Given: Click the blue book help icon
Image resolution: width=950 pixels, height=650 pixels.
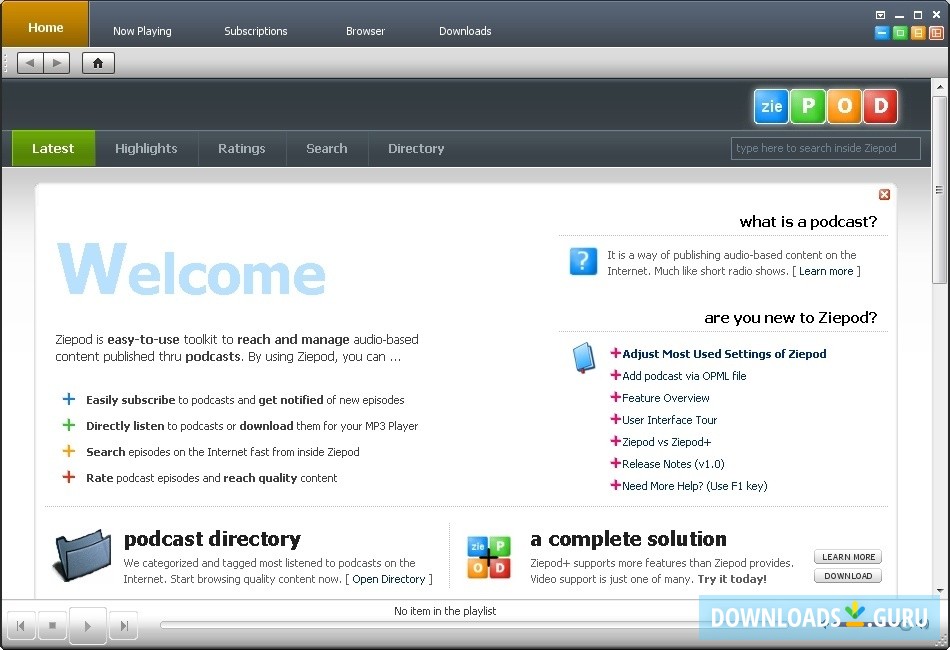Looking at the screenshot, I should coord(583,358).
